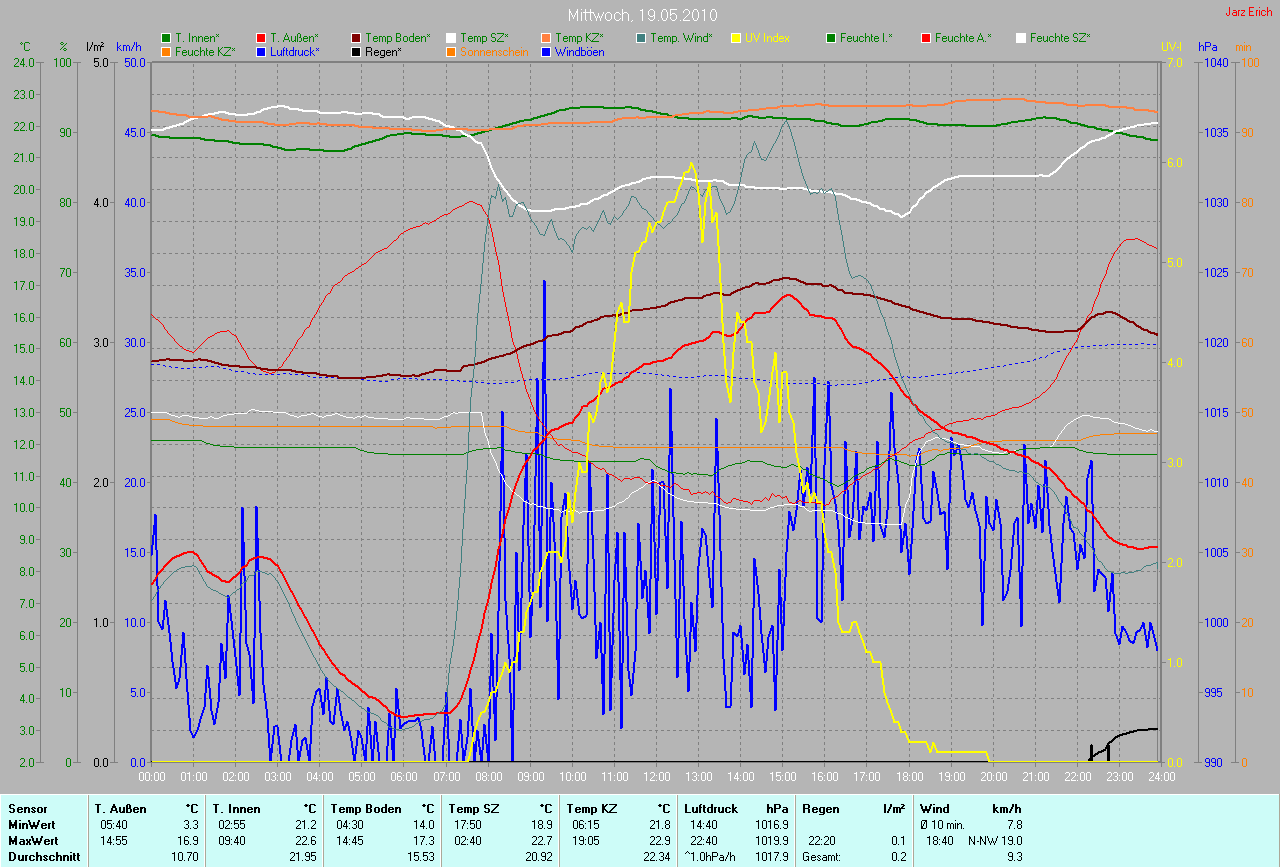Select the "Temp SZ*" legend label
This screenshot has width=1280, height=867.
483,38
